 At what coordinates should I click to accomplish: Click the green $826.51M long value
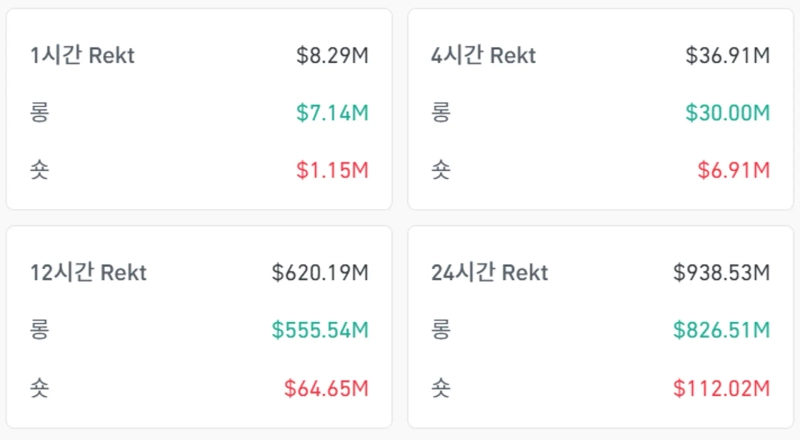[x=721, y=330]
